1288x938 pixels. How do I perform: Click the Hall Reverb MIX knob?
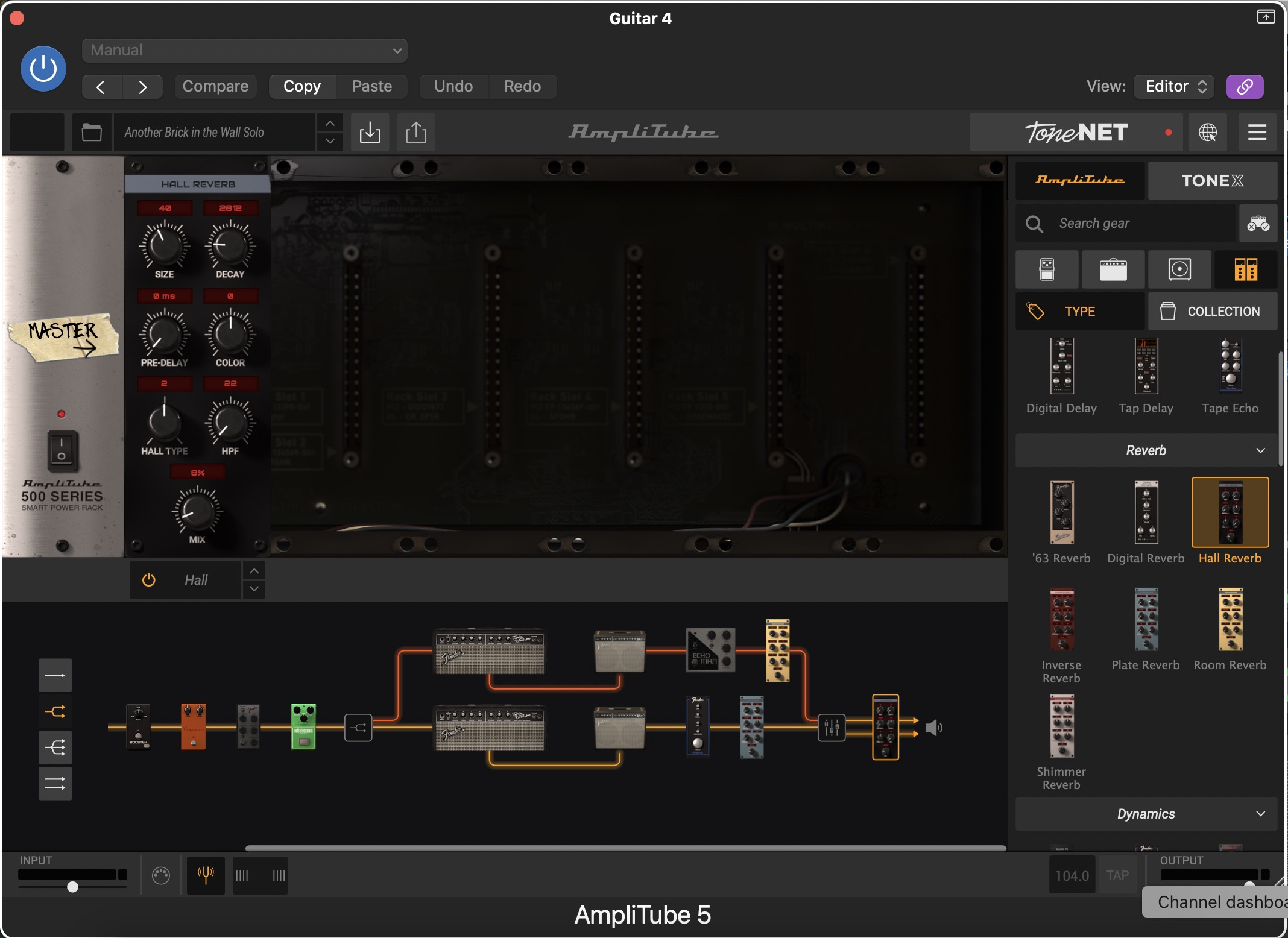tap(197, 511)
